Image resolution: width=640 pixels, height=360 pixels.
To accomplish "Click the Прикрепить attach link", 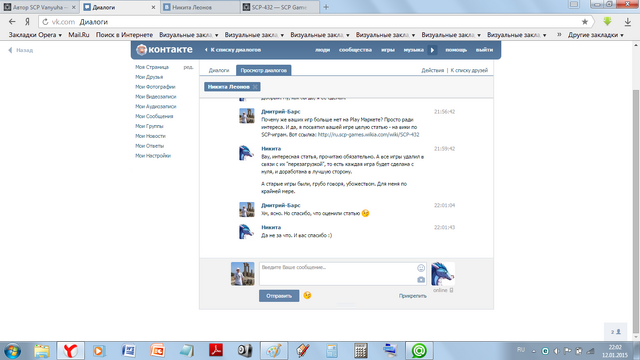I will coord(413,296).
